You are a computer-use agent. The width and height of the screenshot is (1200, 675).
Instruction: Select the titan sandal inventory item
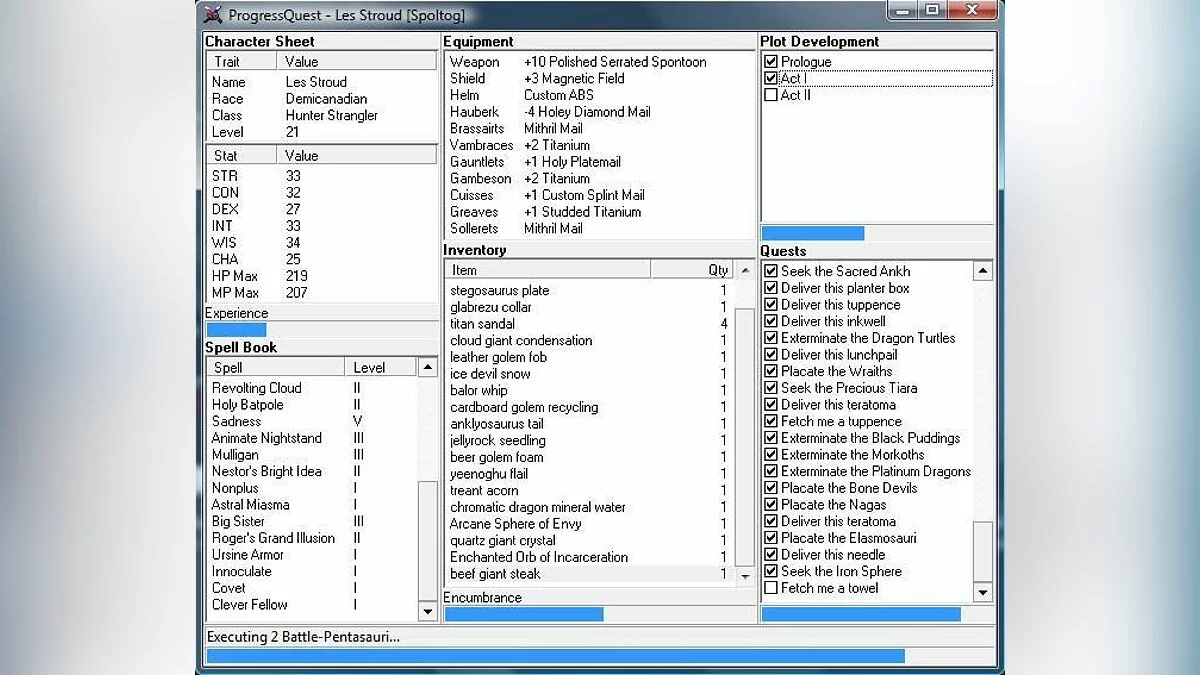(x=483, y=324)
